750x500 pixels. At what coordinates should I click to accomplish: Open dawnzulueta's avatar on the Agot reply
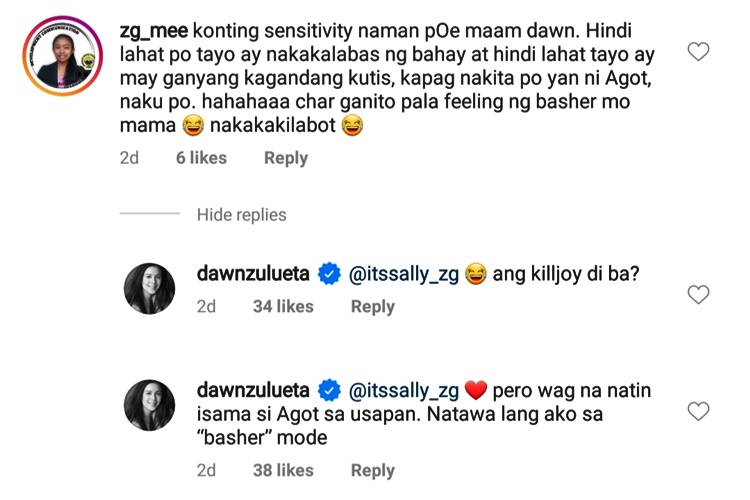(149, 405)
